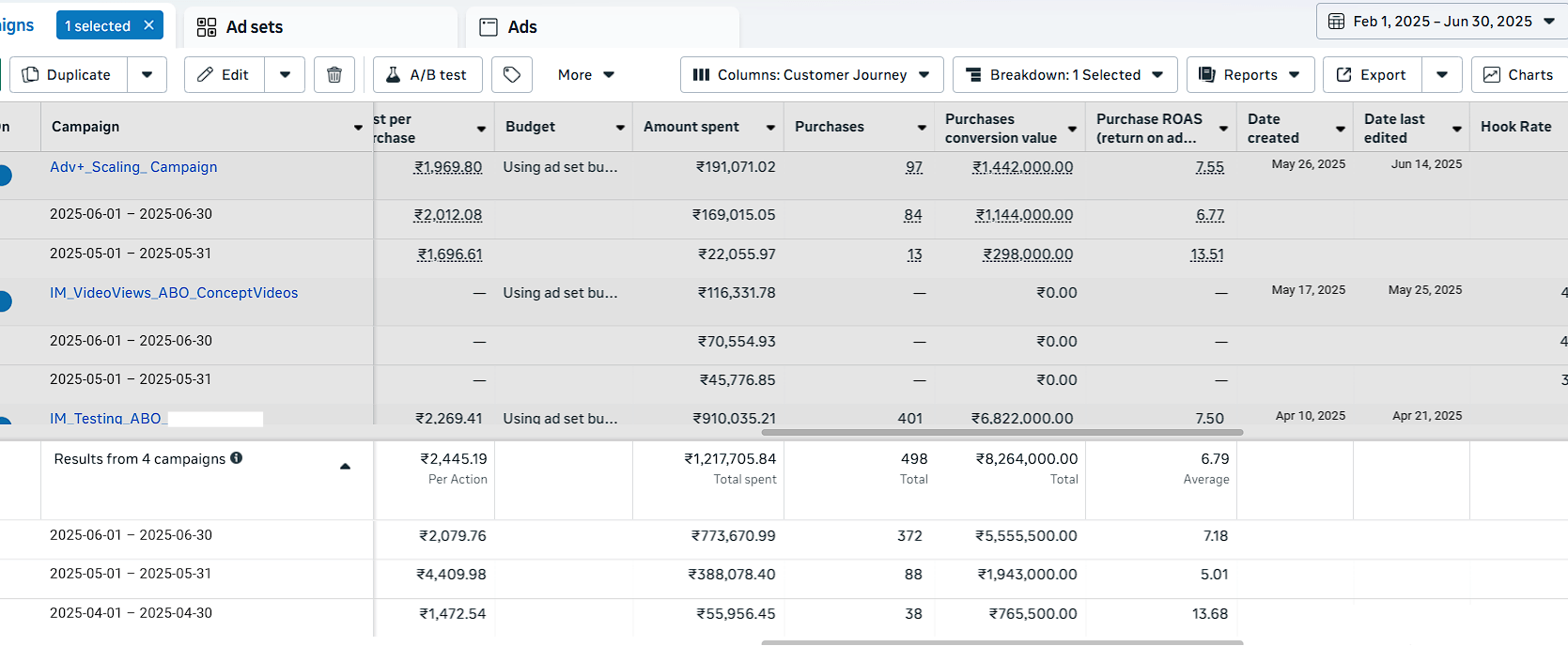
Task: Click the tag label icon
Action: tap(512, 75)
